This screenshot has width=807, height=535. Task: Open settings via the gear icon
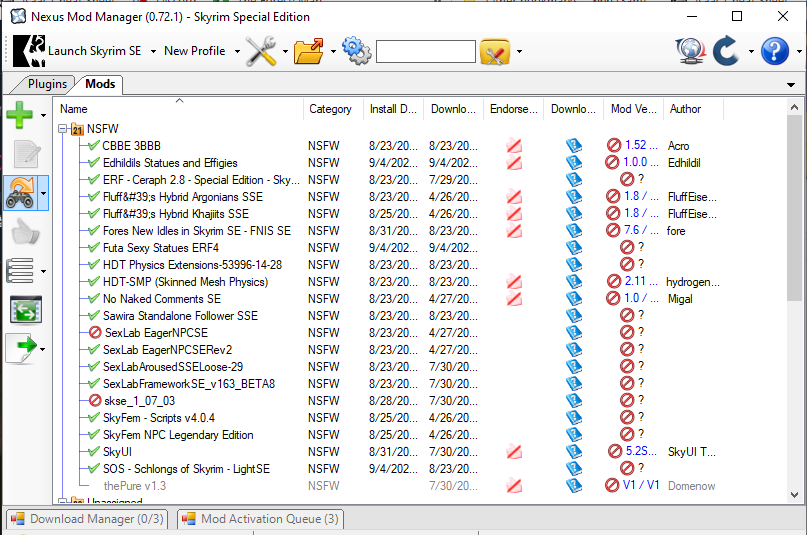coord(356,51)
